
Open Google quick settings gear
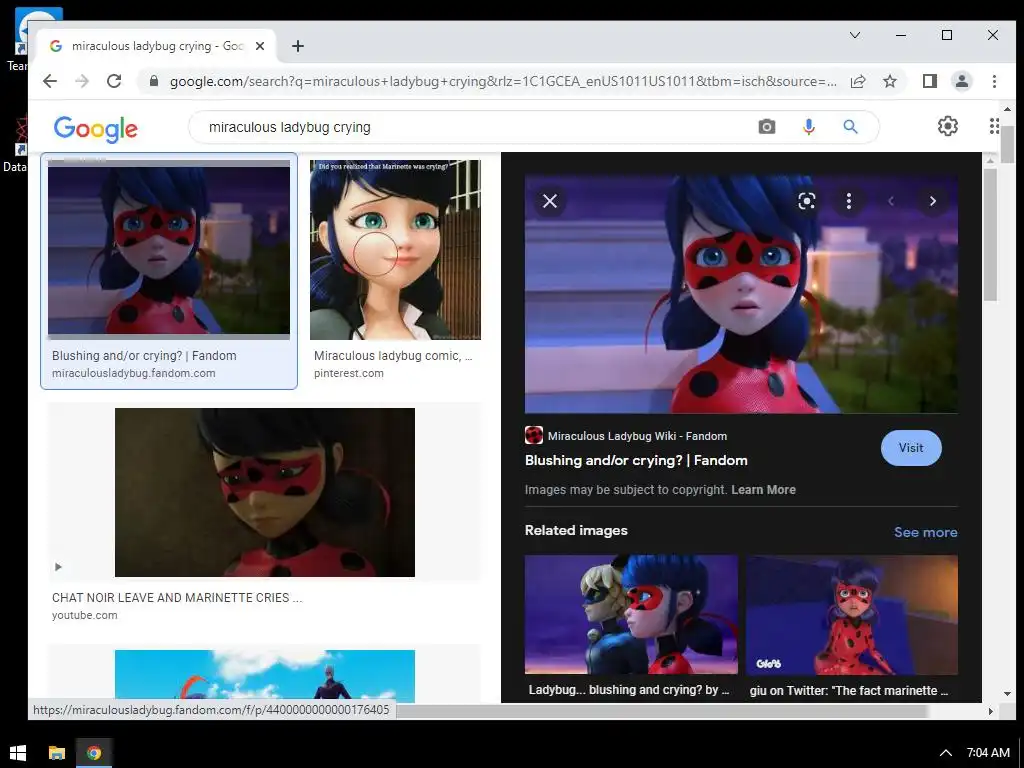coord(948,126)
